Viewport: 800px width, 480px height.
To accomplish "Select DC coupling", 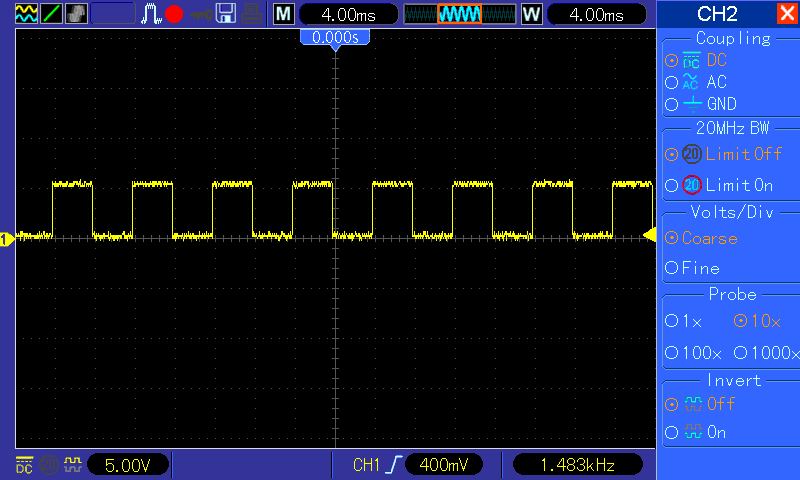I will tap(696, 60).
